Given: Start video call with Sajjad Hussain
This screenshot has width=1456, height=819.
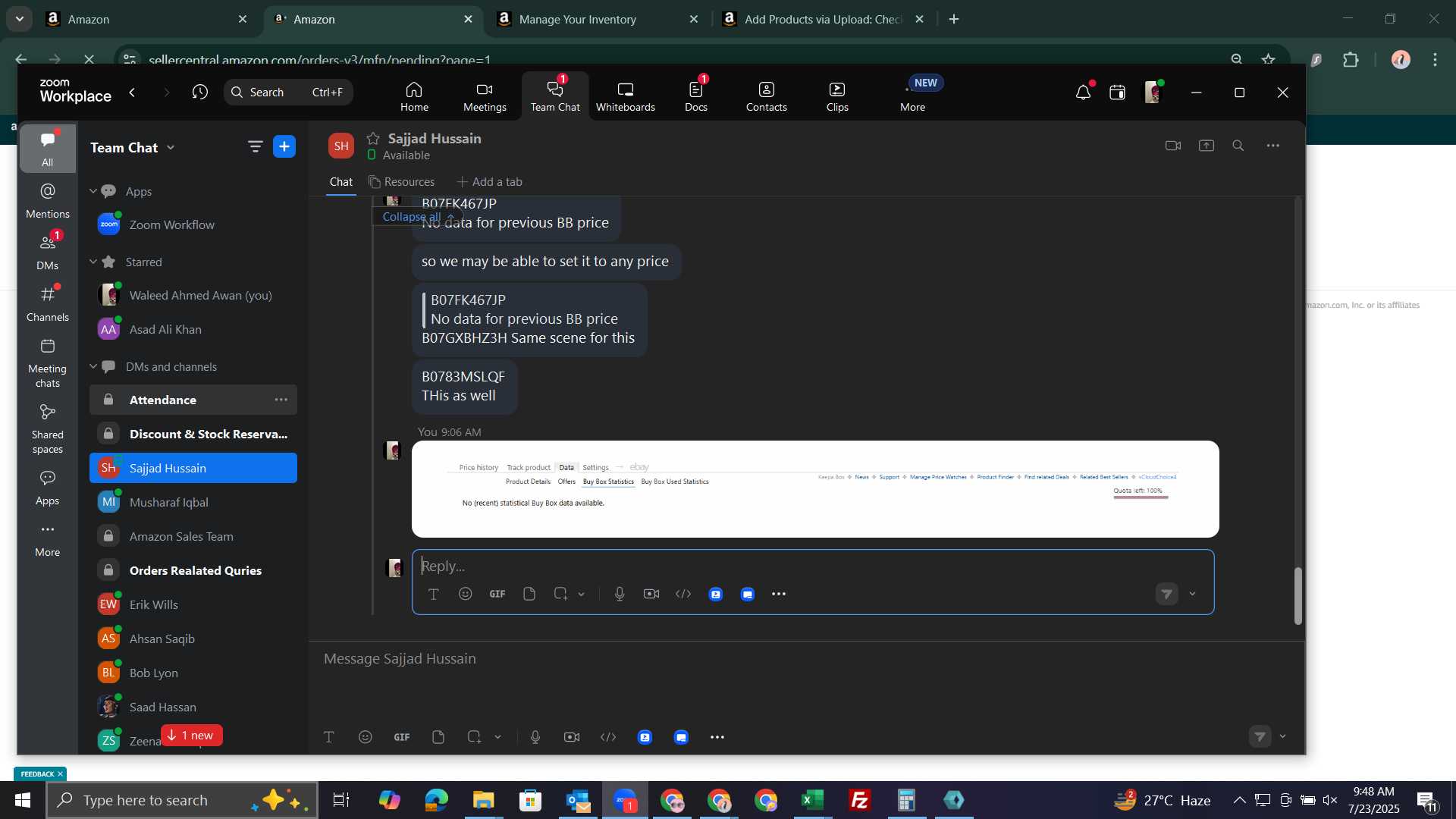Looking at the screenshot, I should pyautogui.click(x=1173, y=146).
